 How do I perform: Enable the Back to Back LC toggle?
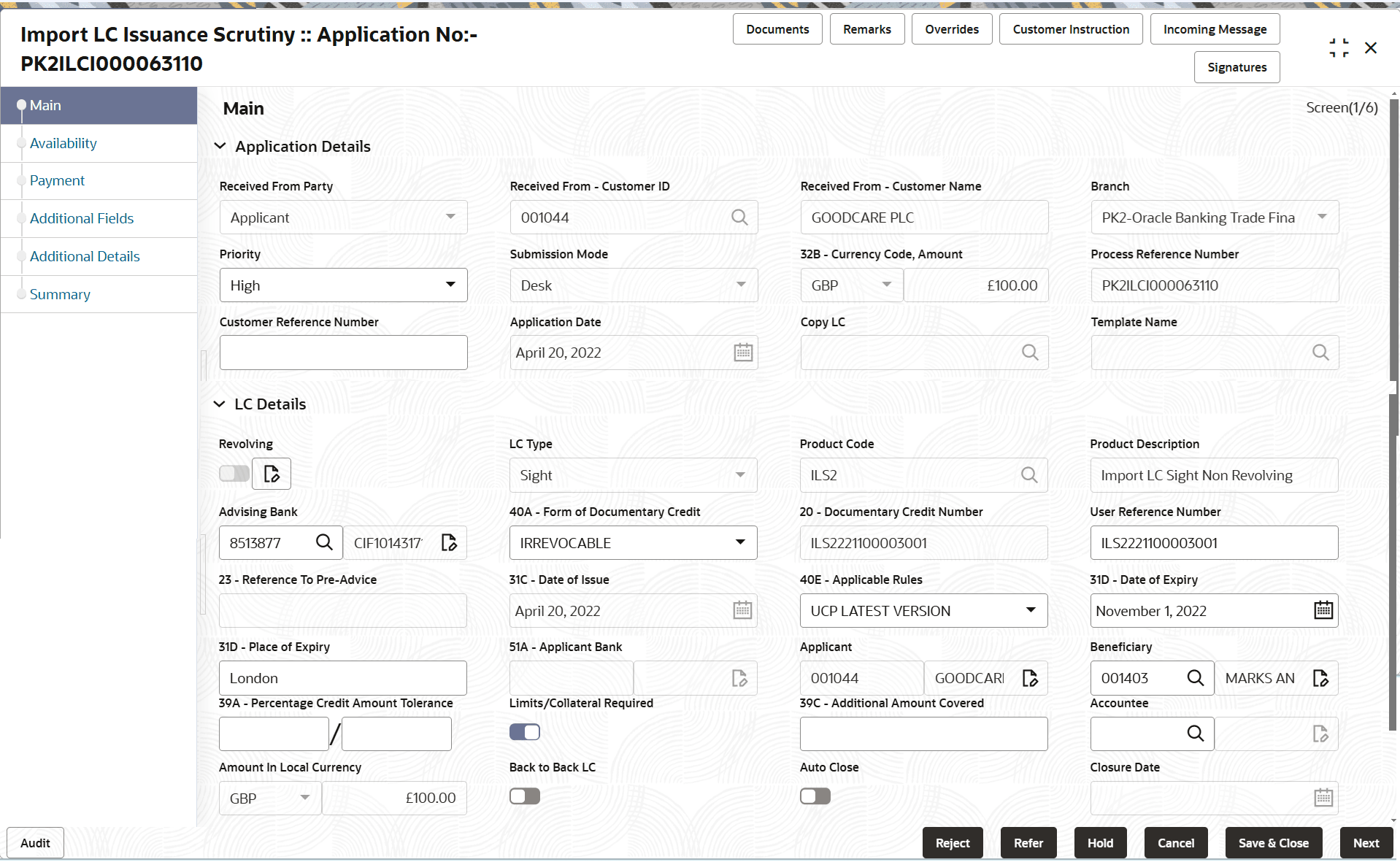[x=525, y=796]
